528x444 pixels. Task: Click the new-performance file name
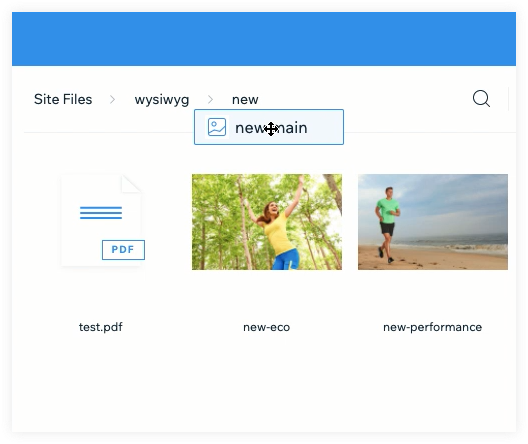pyautogui.click(x=432, y=327)
